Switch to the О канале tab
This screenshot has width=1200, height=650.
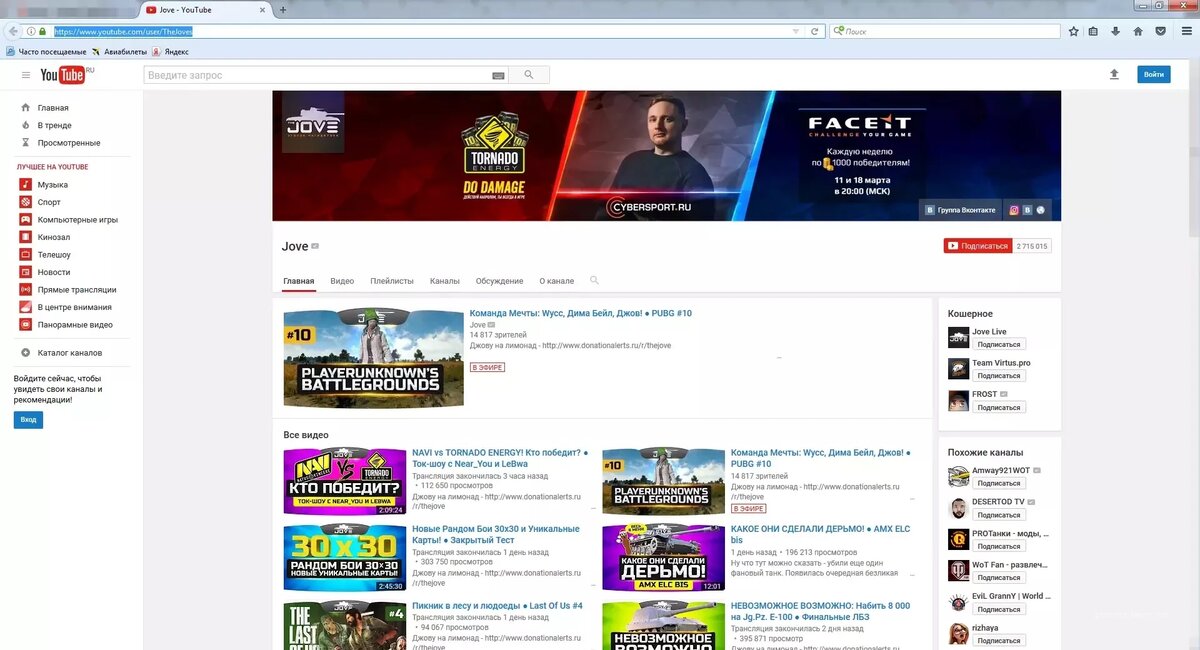pos(557,281)
